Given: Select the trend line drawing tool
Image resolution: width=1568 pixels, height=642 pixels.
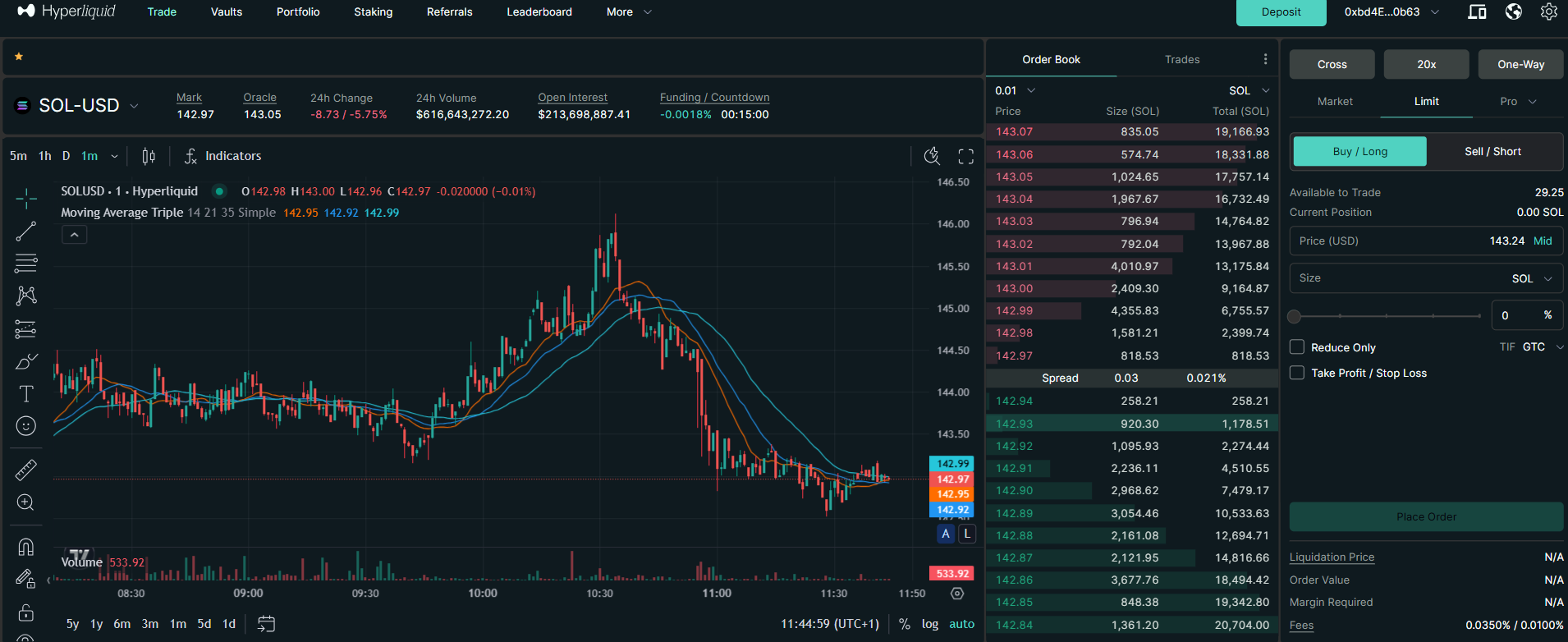Looking at the screenshot, I should click(x=26, y=232).
